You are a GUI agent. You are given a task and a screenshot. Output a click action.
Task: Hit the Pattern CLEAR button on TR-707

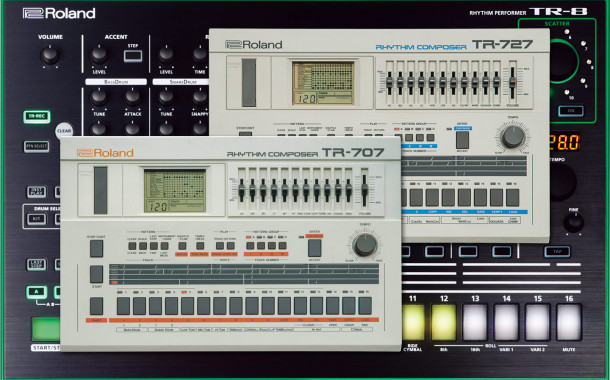pyautogui.click(x=132, y=246)
